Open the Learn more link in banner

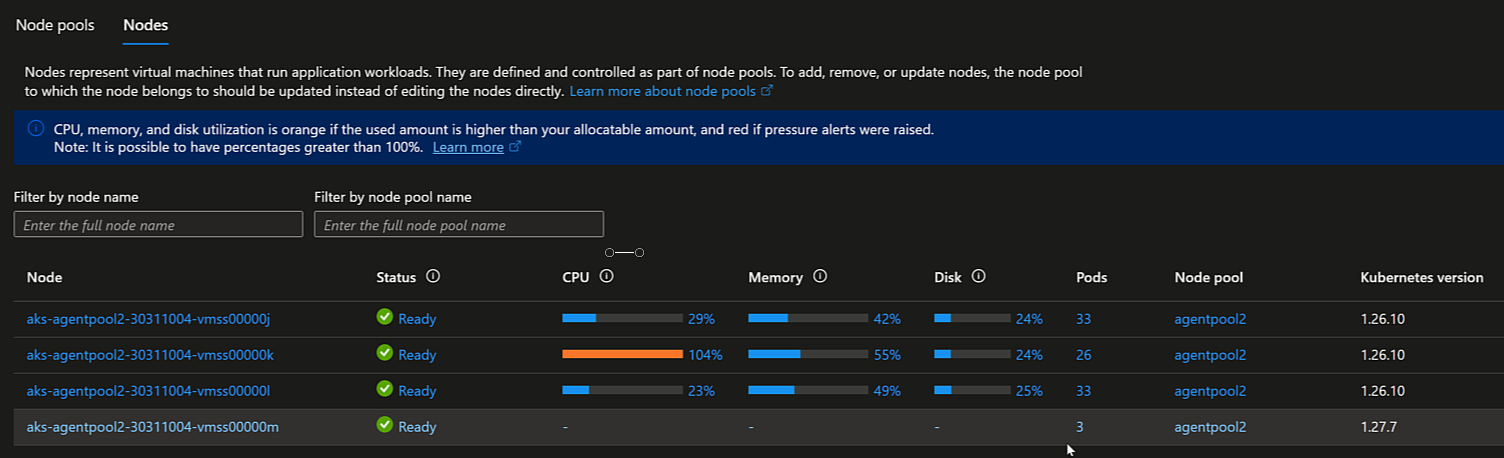click(468, 147)
